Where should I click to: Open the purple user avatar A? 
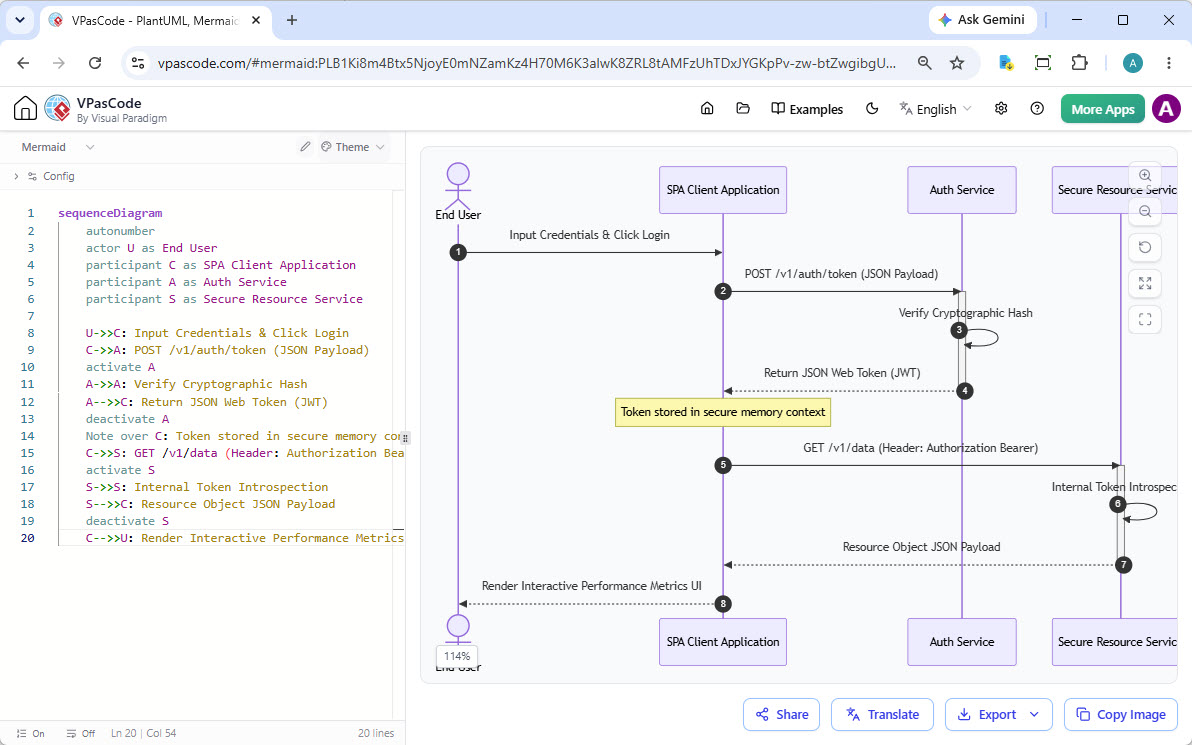[x=1166, y=109]
